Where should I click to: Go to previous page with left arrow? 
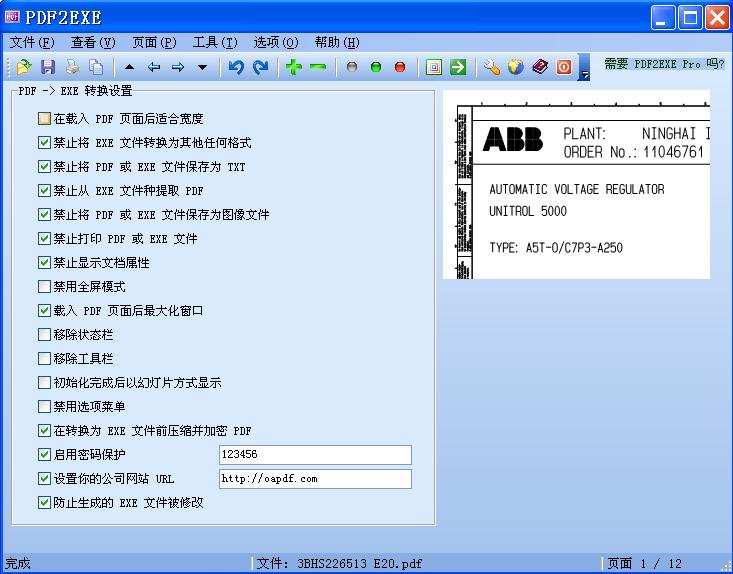(x=154, y=67)
